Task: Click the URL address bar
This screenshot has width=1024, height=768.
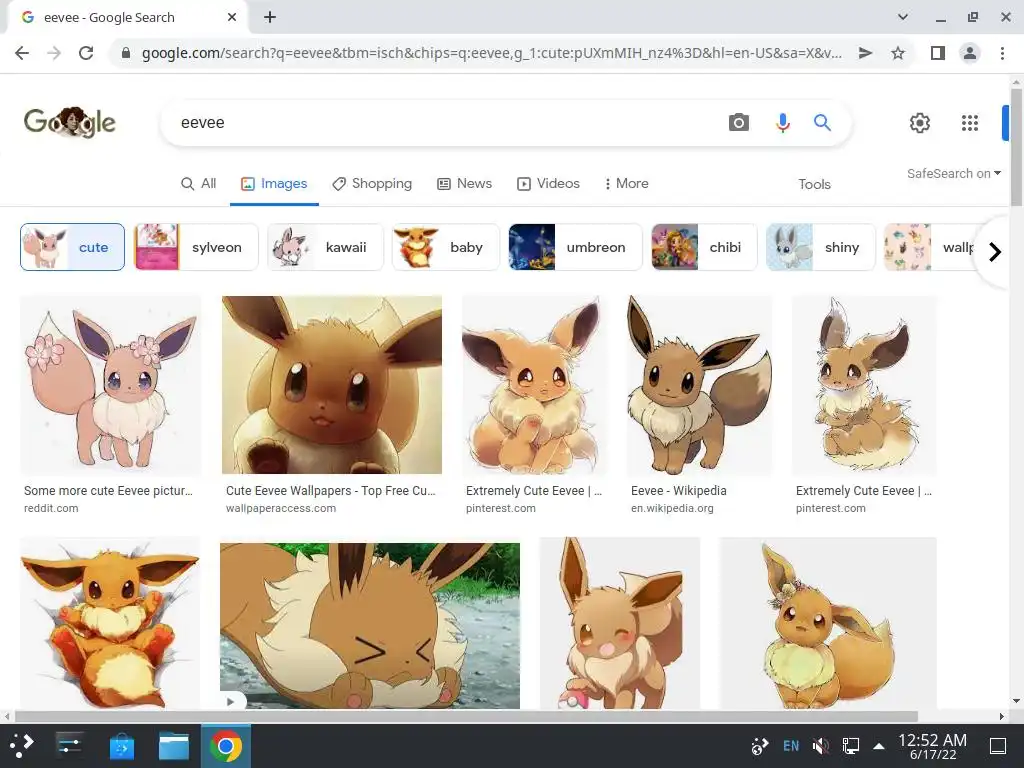Action: 491,53
